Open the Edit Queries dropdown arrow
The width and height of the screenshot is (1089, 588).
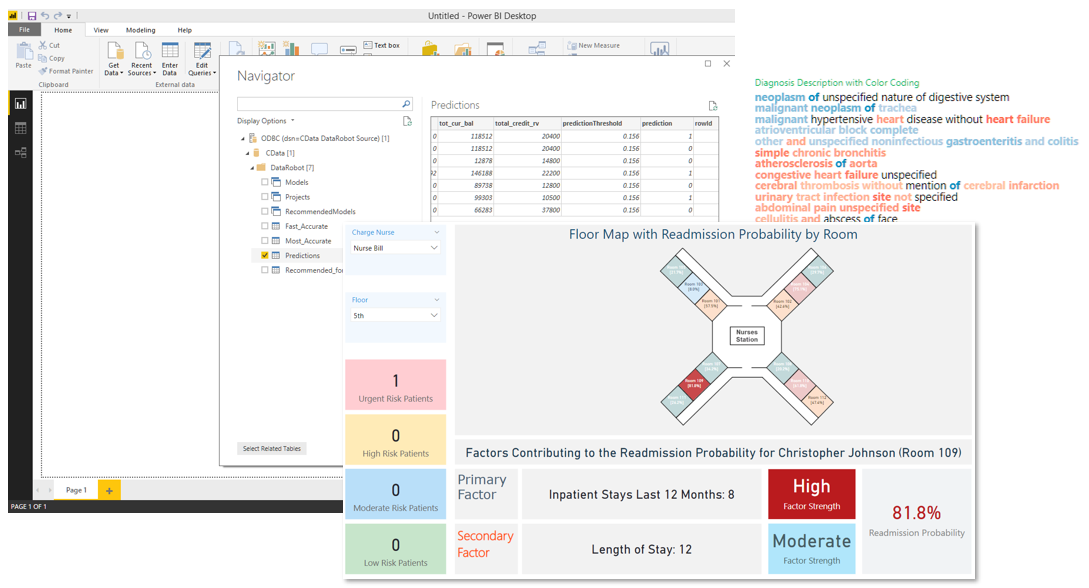pyautogui.click(x=215, y=73)
